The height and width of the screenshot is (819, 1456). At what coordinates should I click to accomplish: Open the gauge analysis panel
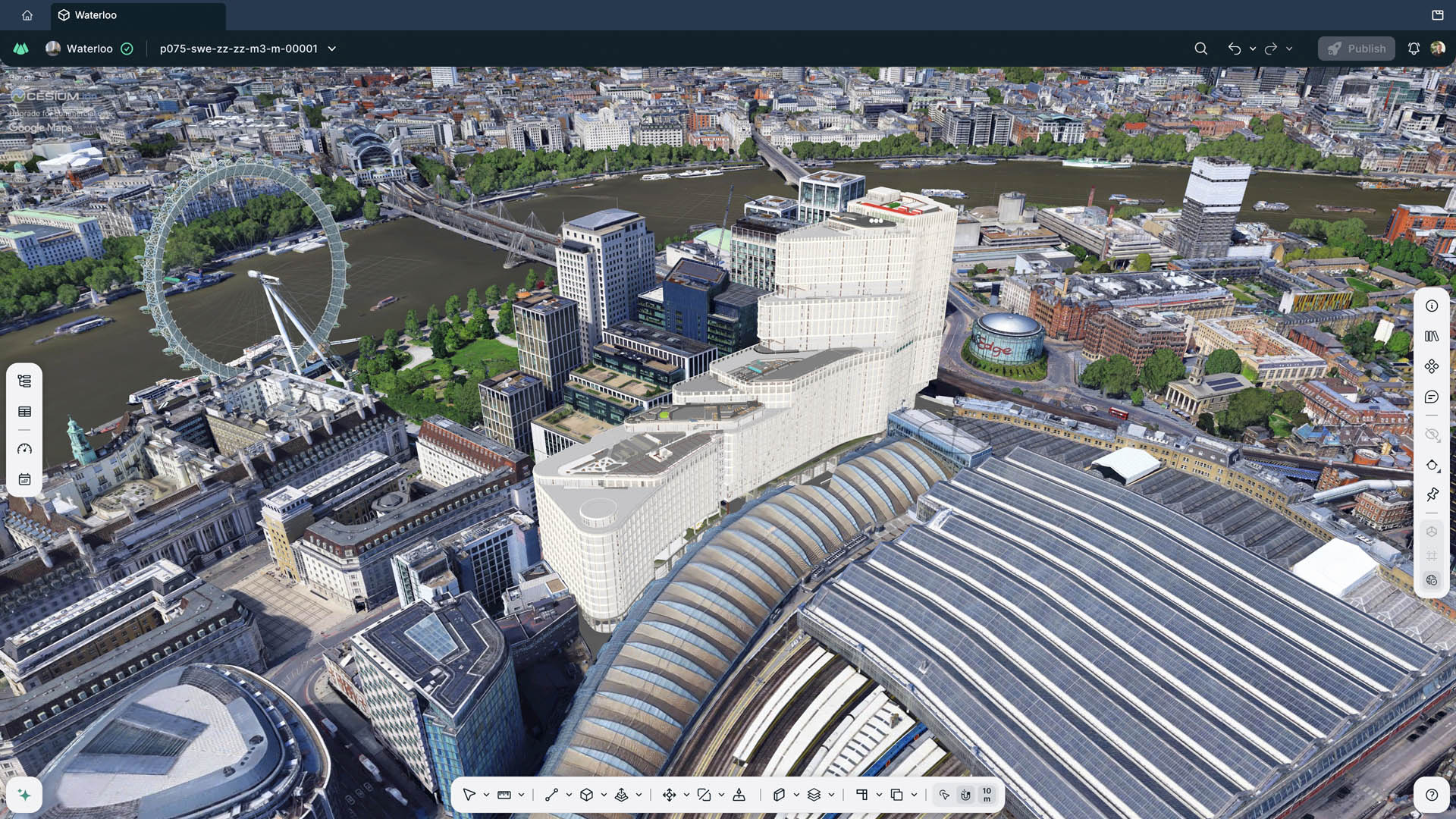24,449
